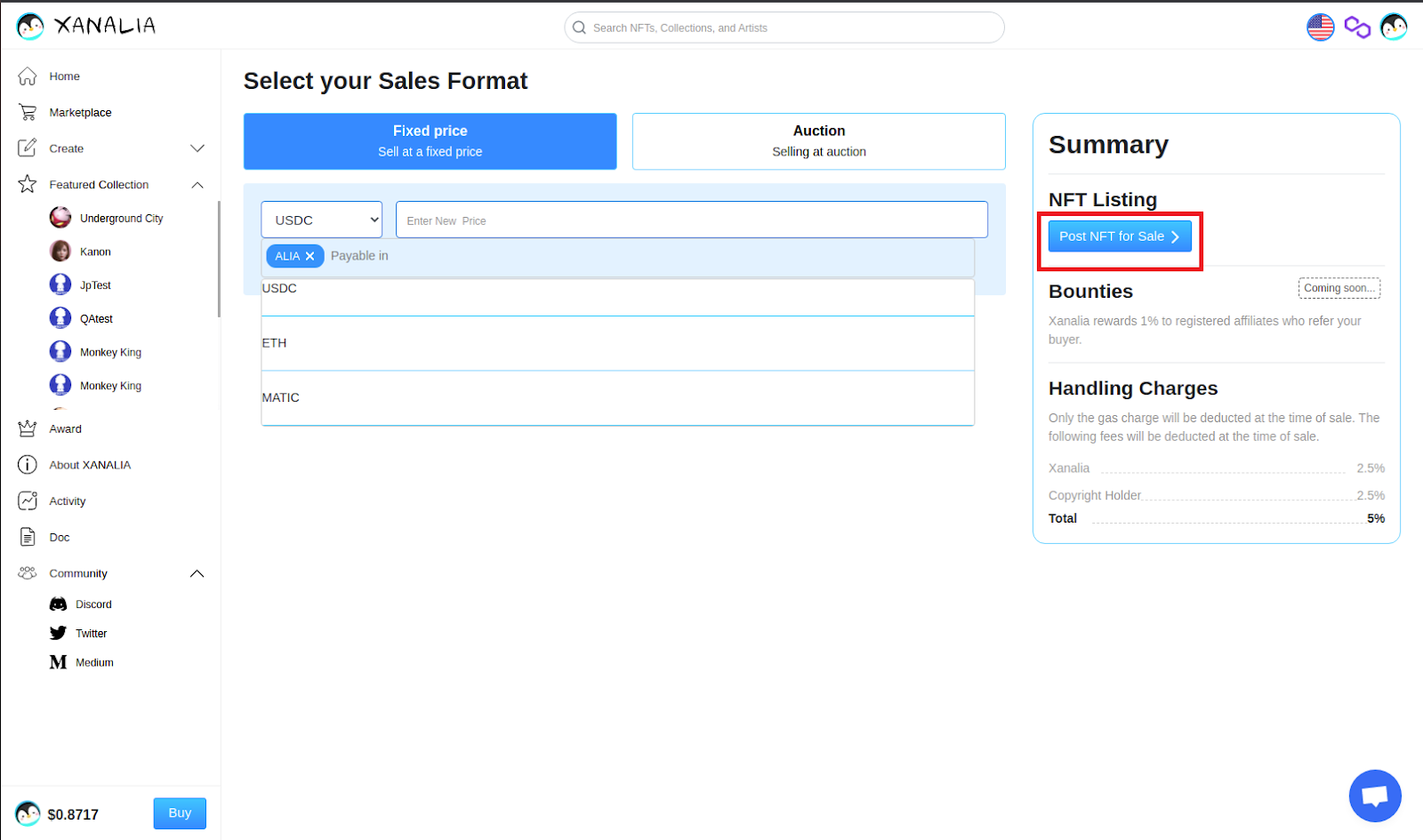Open Marketplace from sidebar
1423x840 pixels.
[81, 113]
